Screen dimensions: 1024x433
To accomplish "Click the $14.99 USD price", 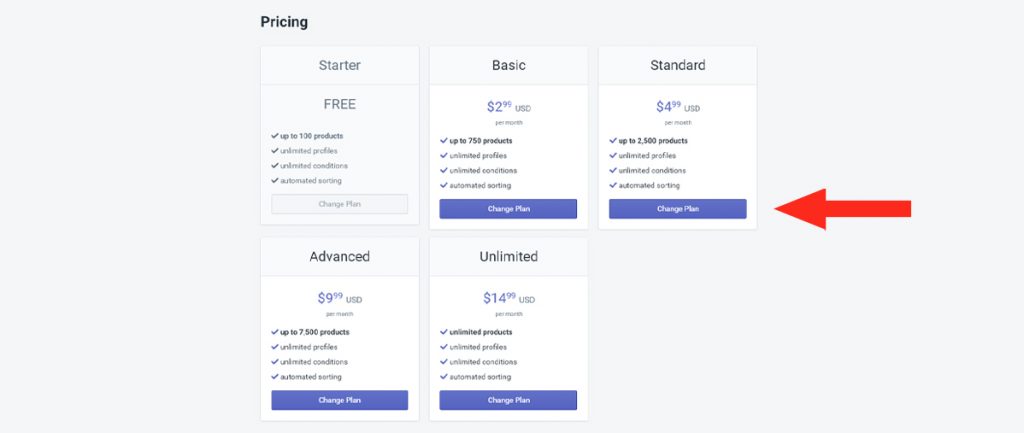I will click(509, 298).
